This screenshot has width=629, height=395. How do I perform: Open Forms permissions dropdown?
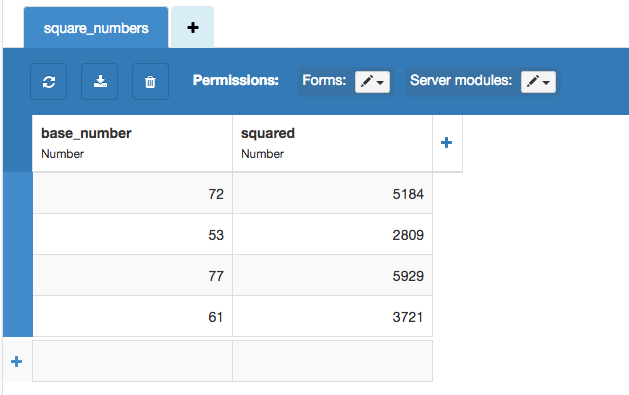[x=372, y=82]
